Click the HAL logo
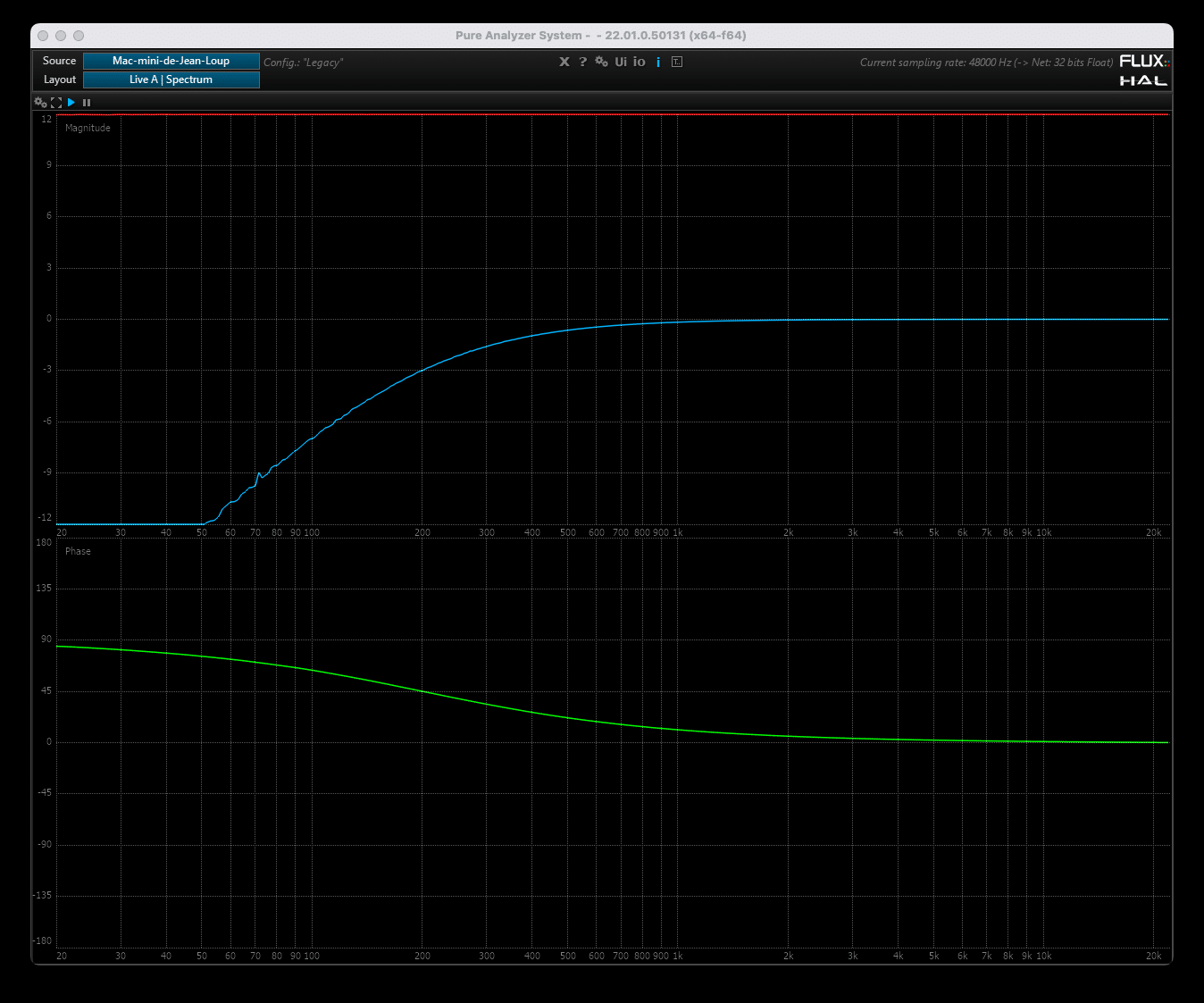 pos(1143,80)
